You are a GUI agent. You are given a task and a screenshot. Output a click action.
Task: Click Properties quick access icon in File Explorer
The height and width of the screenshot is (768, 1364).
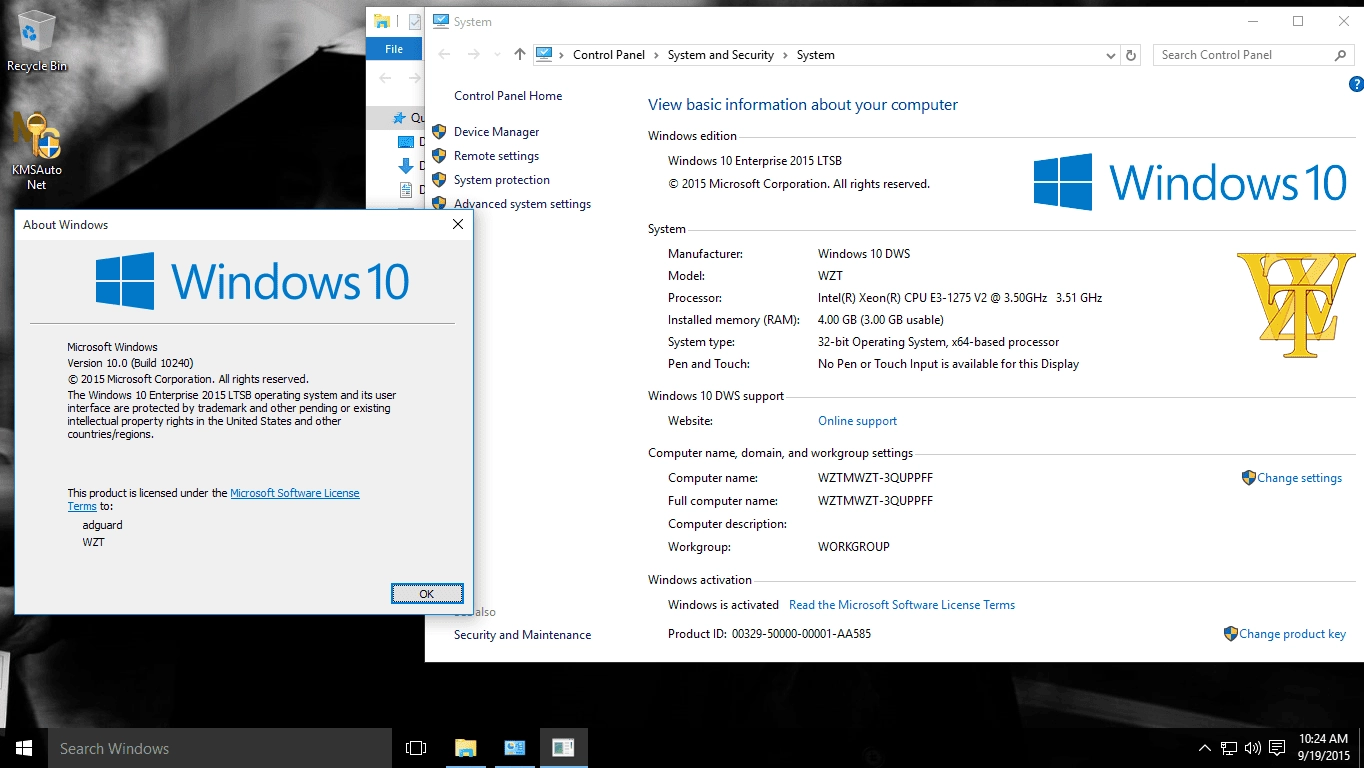click(x=414, y=21)
